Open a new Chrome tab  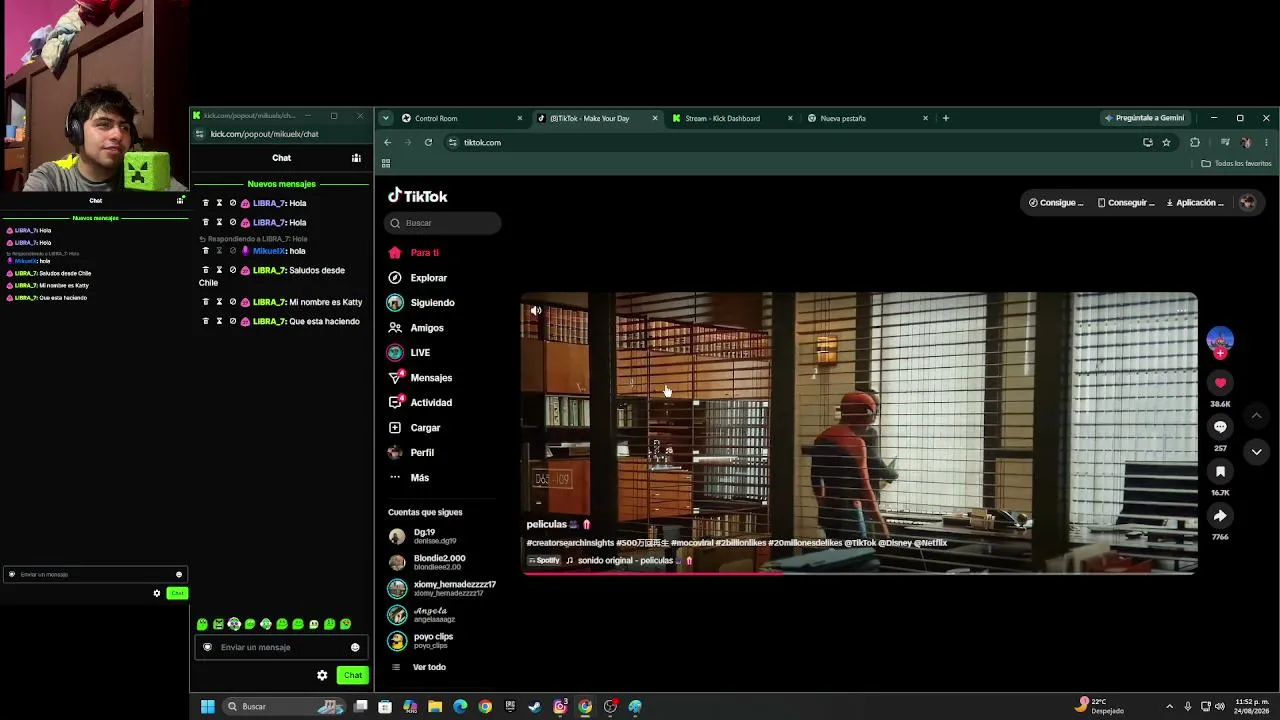pos(946,118)
